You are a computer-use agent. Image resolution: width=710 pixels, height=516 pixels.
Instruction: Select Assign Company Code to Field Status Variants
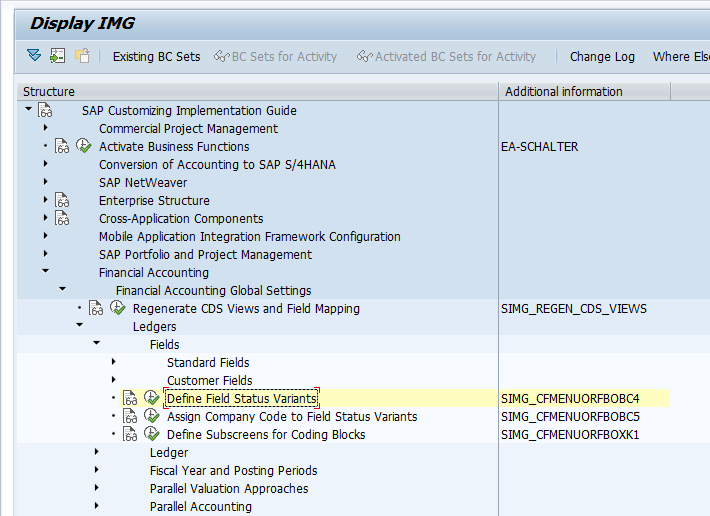(292, 416)
